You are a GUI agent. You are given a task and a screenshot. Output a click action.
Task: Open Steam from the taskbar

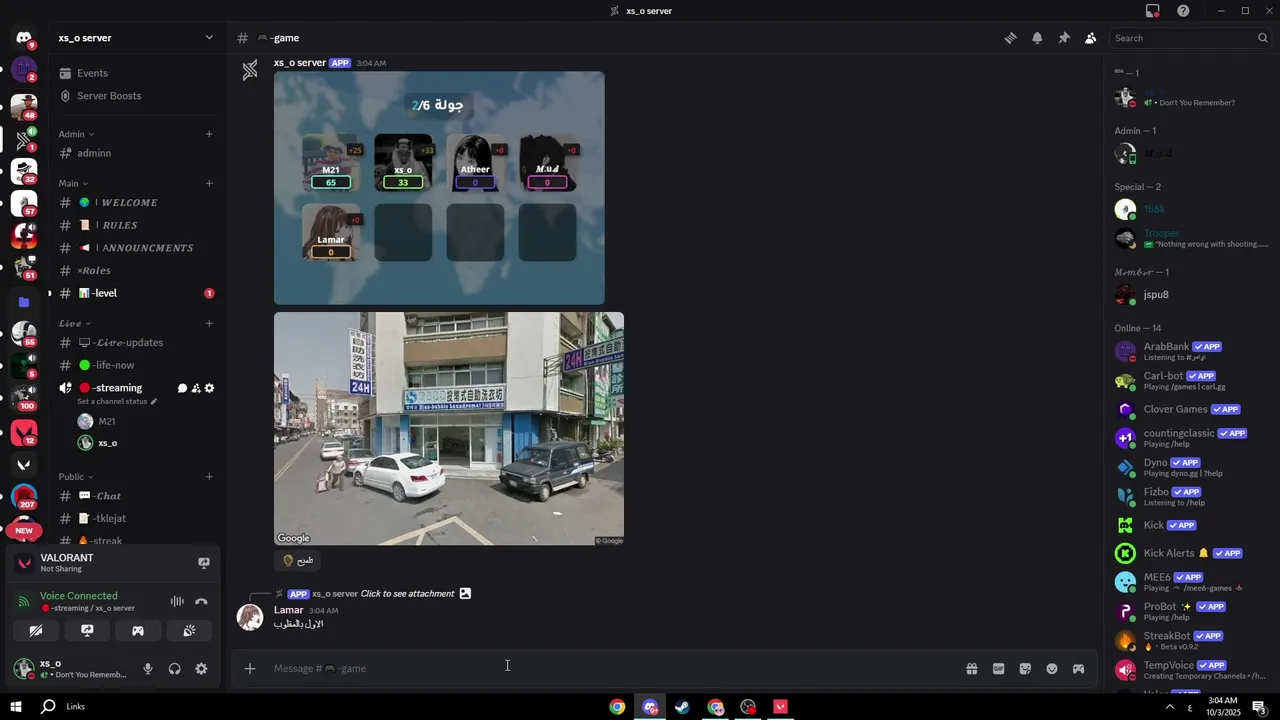click(682, 707)
